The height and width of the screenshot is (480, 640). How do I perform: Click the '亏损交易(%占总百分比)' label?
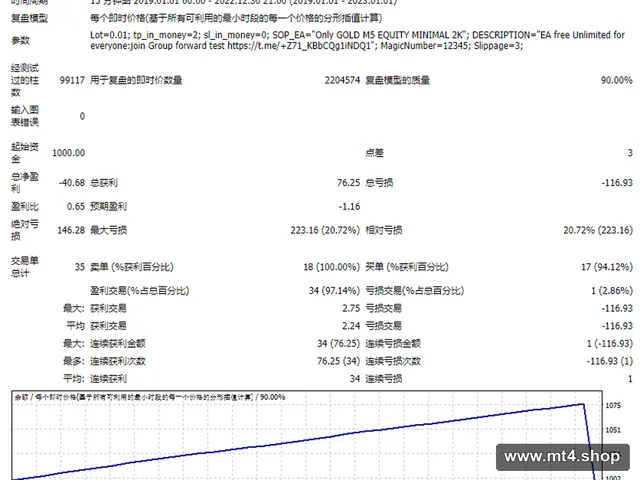[415, 291]
